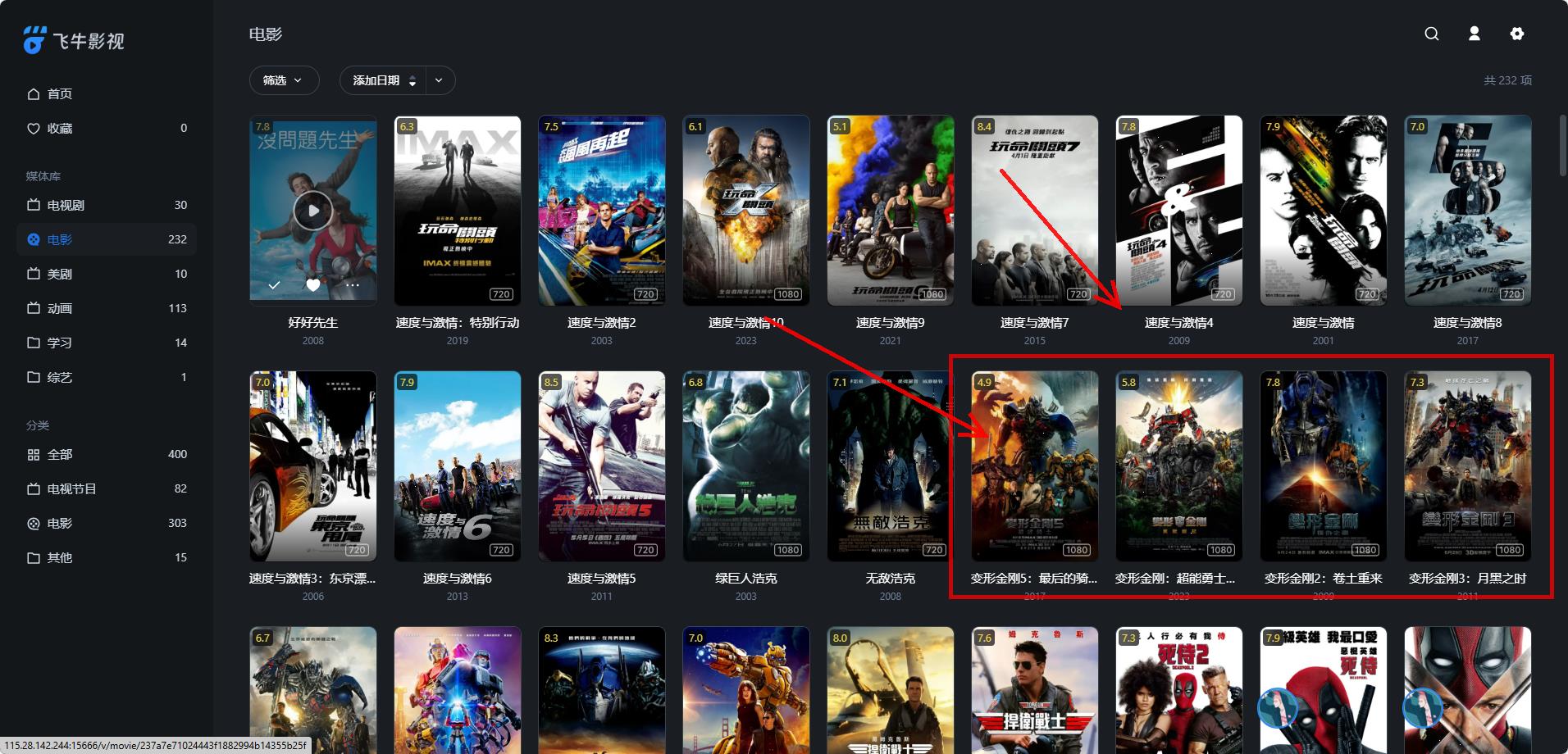Expand the sort field chevron beside 添加日期

tap(440, 80)
